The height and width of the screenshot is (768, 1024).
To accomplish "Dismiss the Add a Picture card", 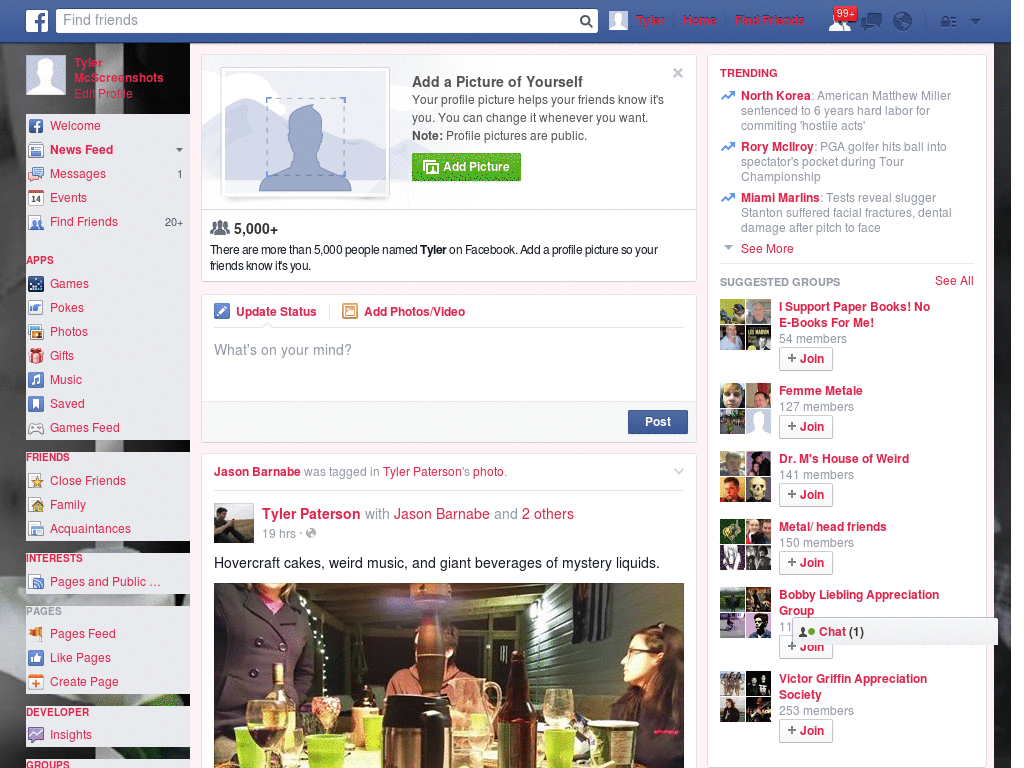I will [x=678, y=73].
